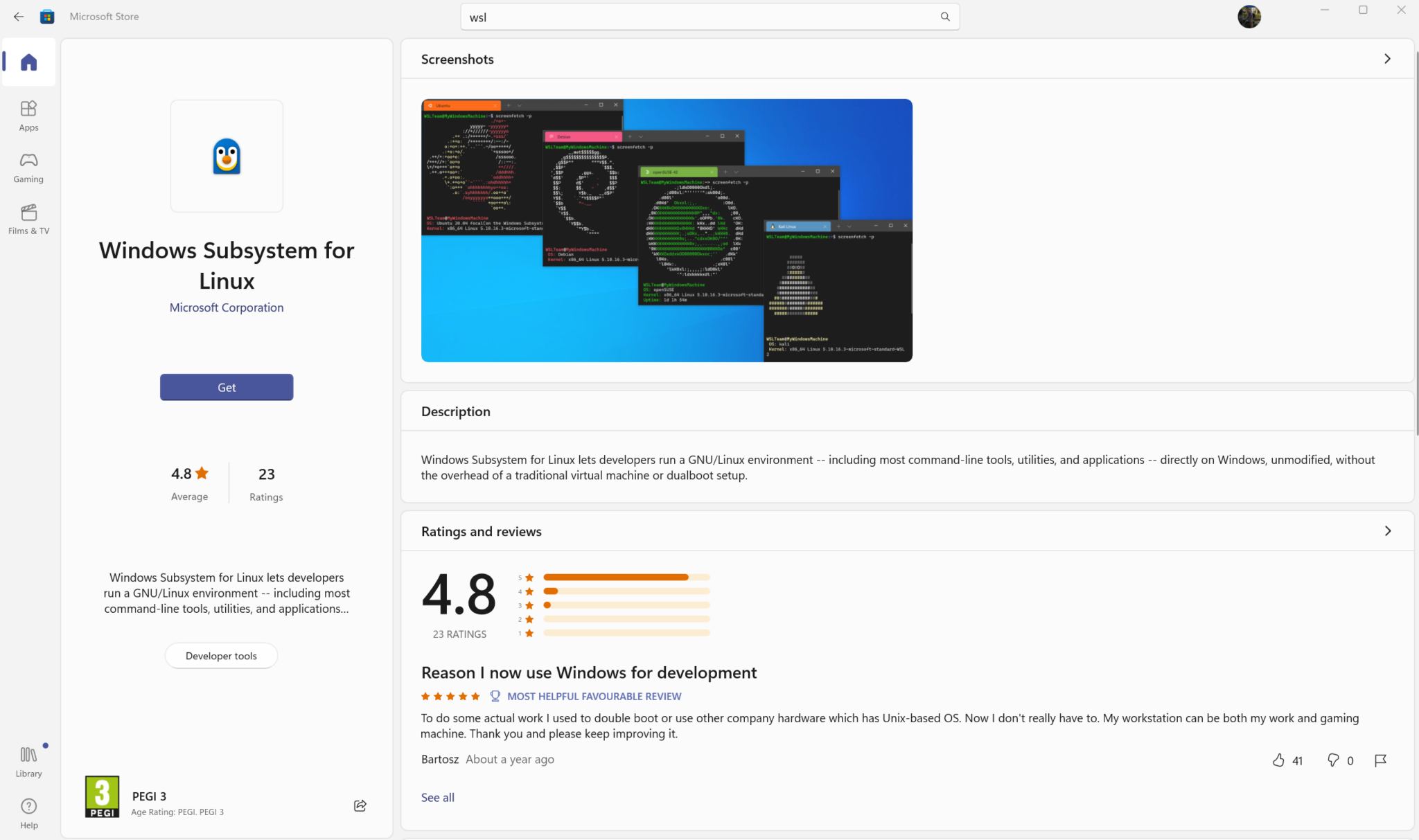
Task: Click the Home icon in sidebar
Action: pyautogui.click(x=28, y=62)
